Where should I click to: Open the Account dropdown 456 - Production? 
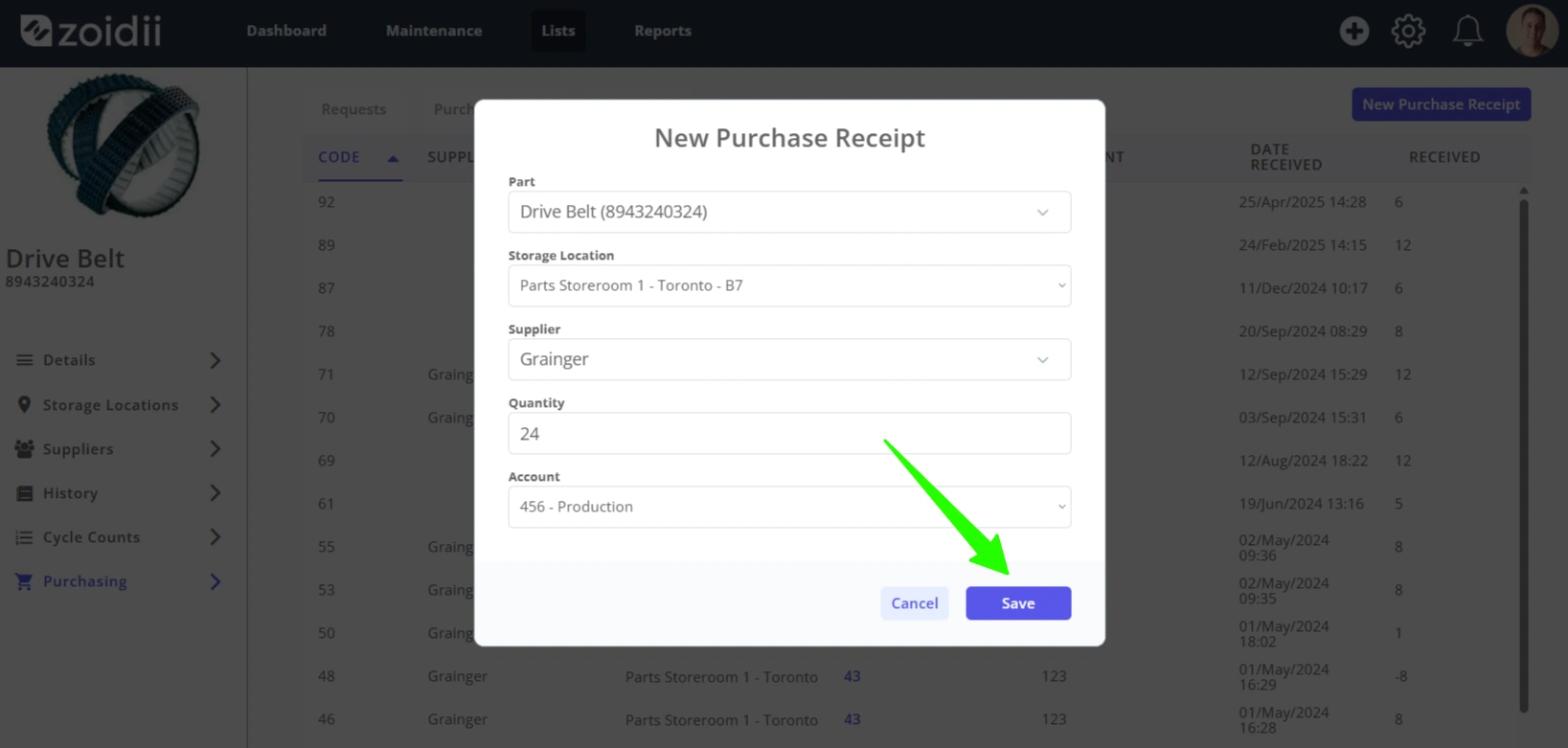point(789,507)
